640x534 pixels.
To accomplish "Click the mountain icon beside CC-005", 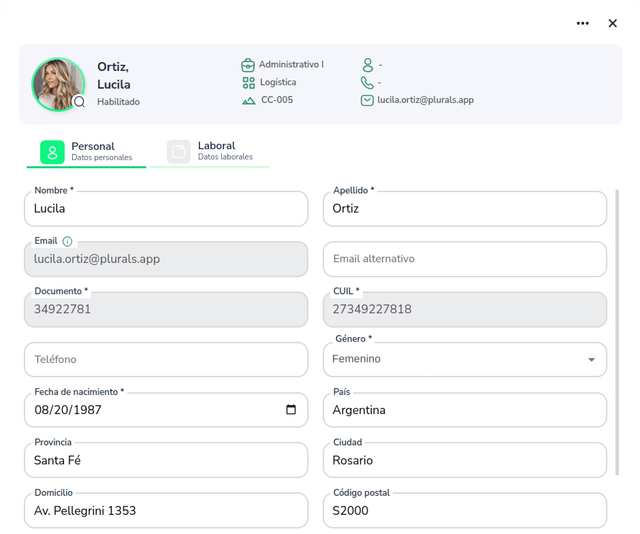I will coord(248,101).
